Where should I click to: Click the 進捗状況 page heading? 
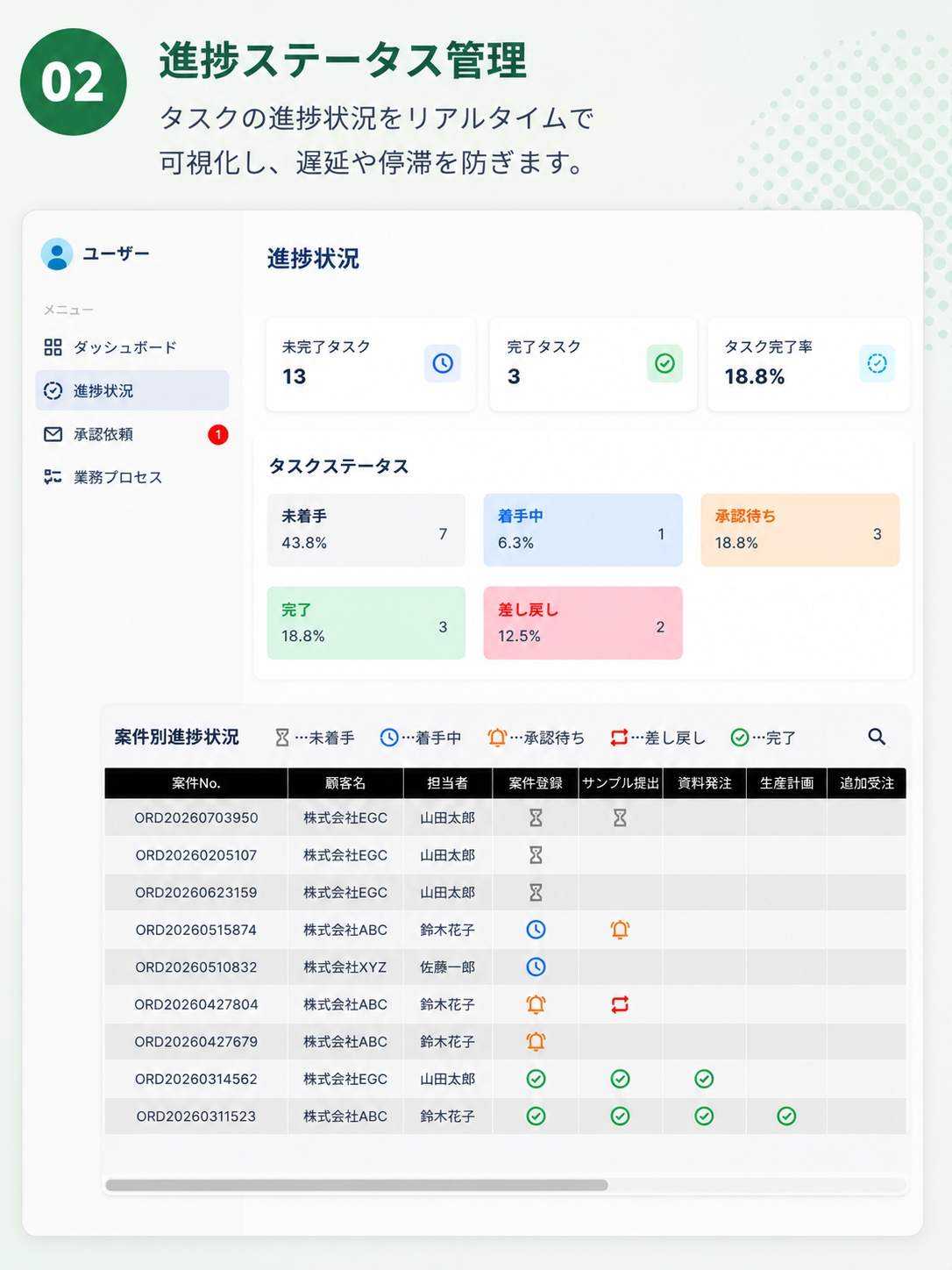point(313,259)
